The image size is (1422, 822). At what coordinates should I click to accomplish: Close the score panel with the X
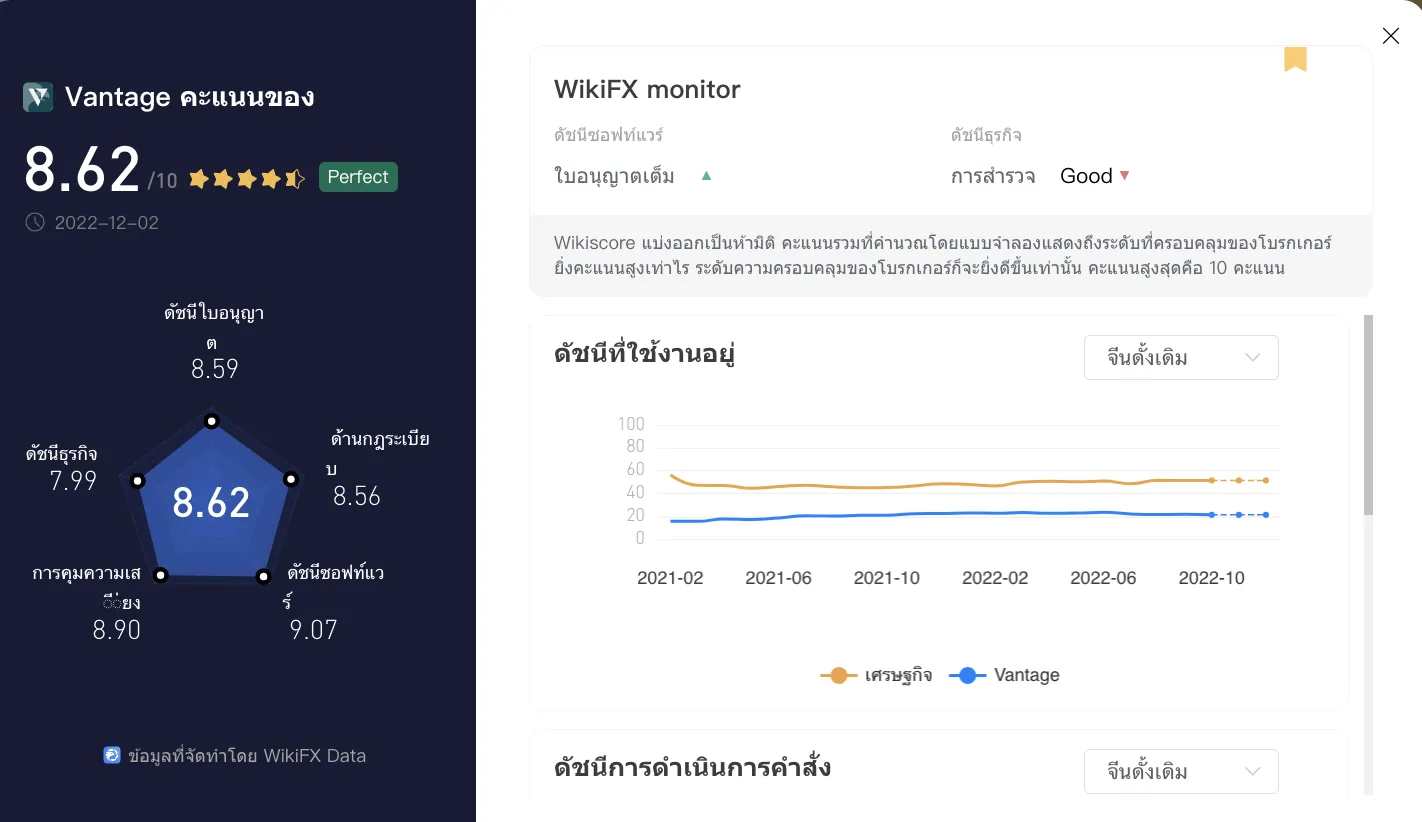click(x=1390, y=36)
